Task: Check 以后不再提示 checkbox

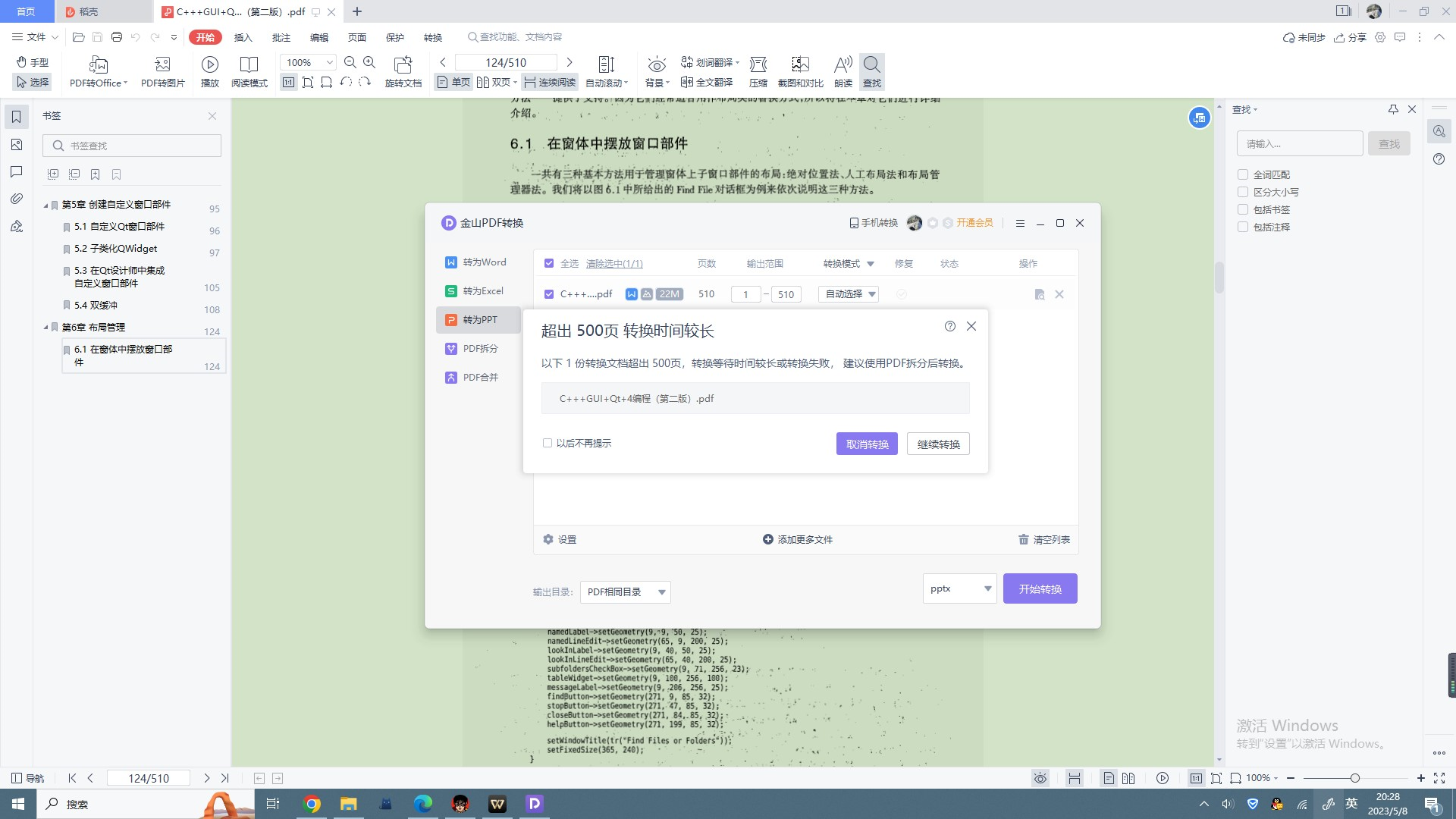Action: 548,443
